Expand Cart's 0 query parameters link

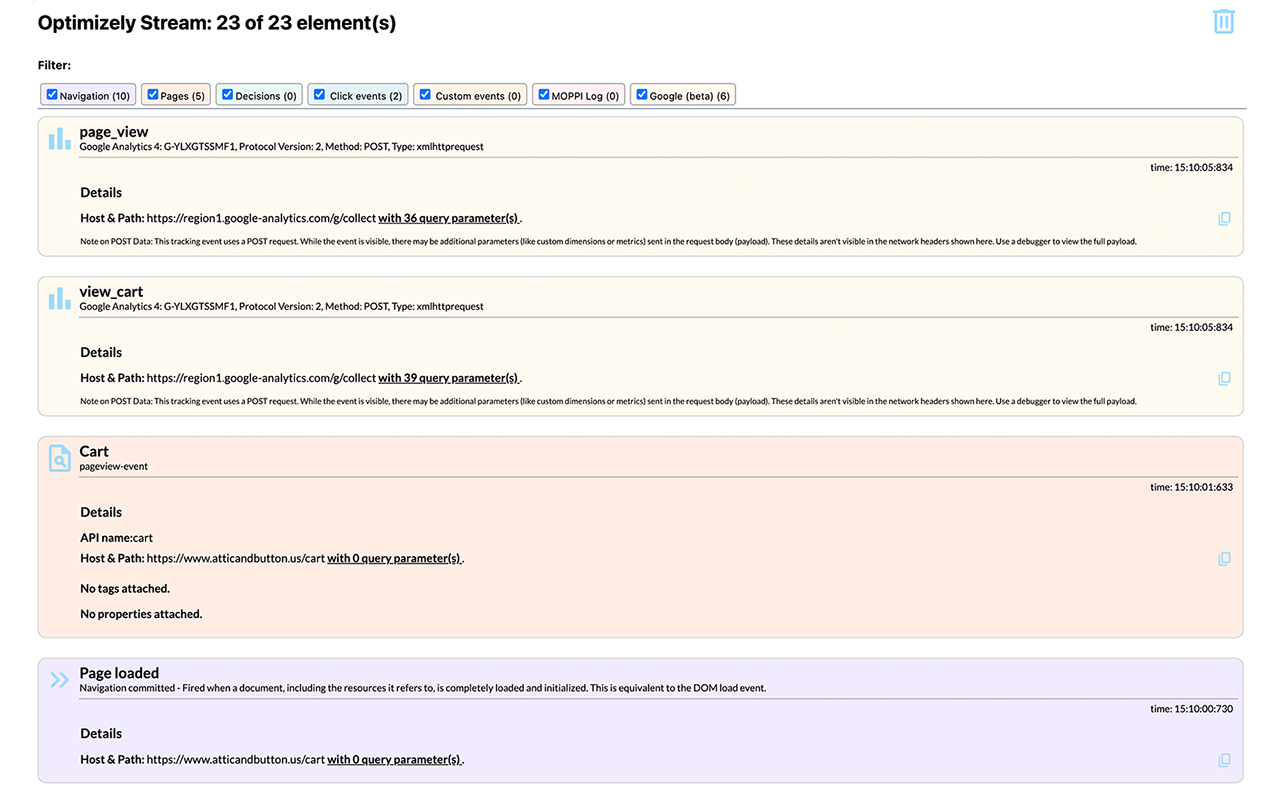[x=395, y=558]
